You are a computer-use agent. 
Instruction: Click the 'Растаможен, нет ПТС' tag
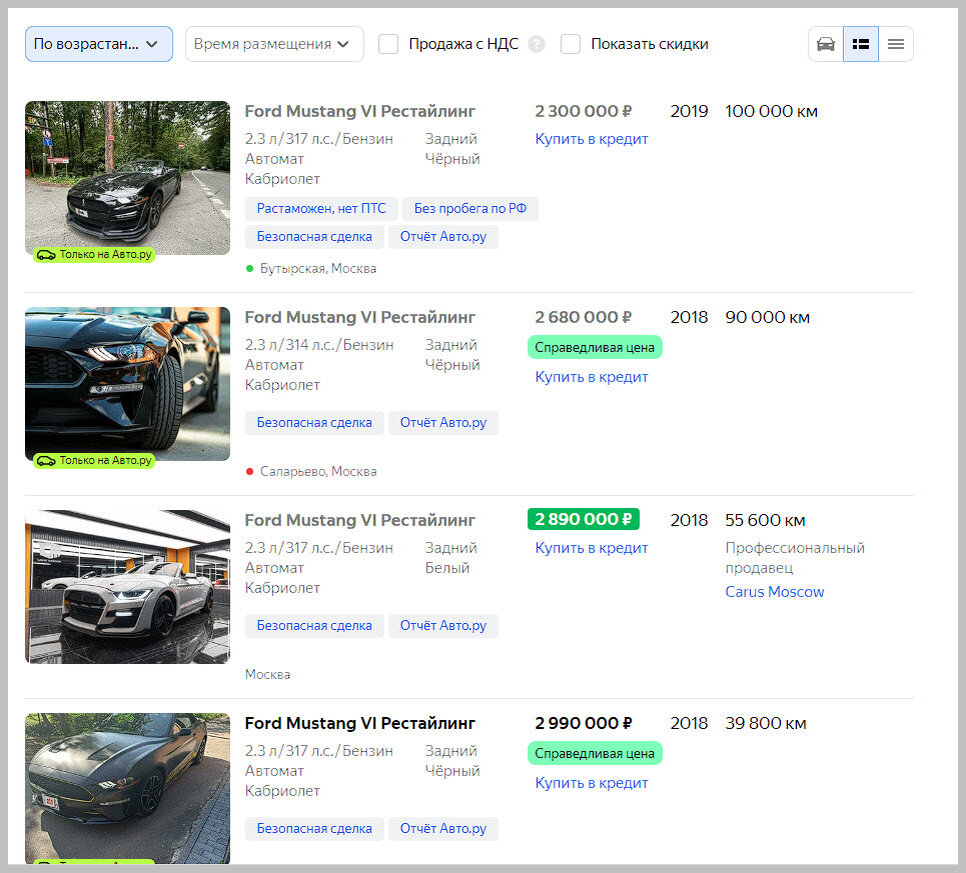pyautogui.click(x=321, y=209)
